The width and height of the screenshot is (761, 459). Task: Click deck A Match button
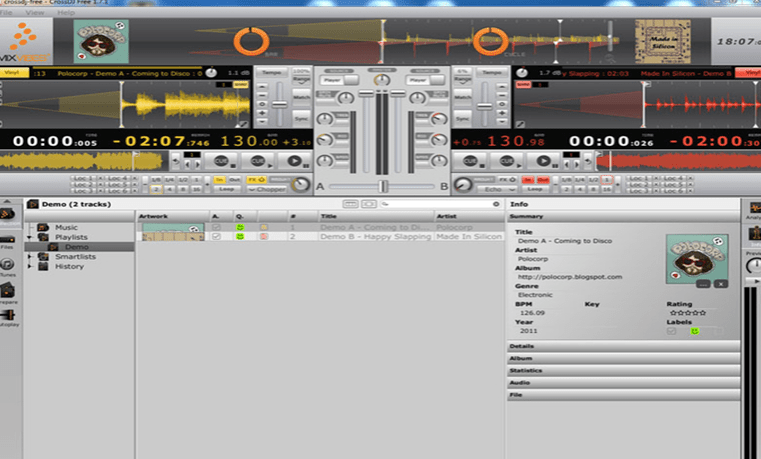301,97
